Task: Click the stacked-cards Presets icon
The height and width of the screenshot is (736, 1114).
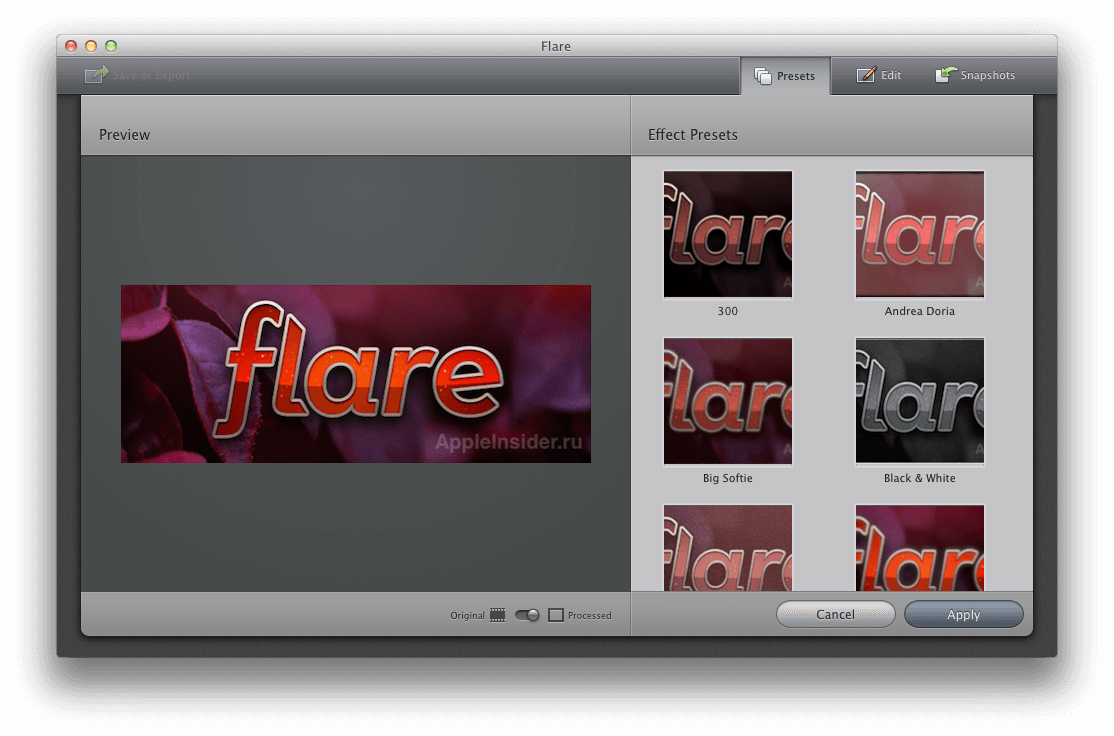Action: click(761, 75)
